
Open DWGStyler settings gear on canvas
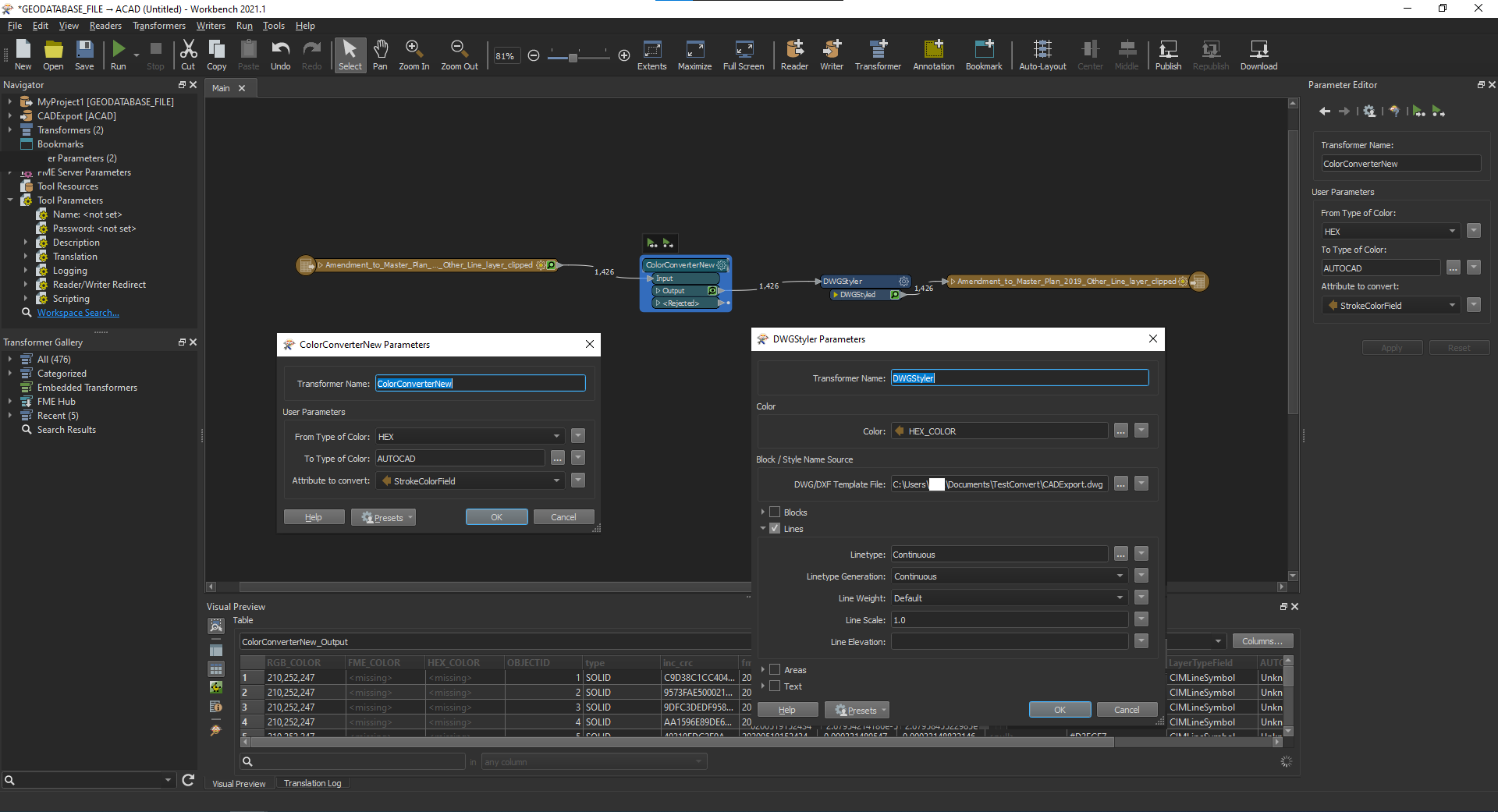pyautogui.click(x=903, y=281)
